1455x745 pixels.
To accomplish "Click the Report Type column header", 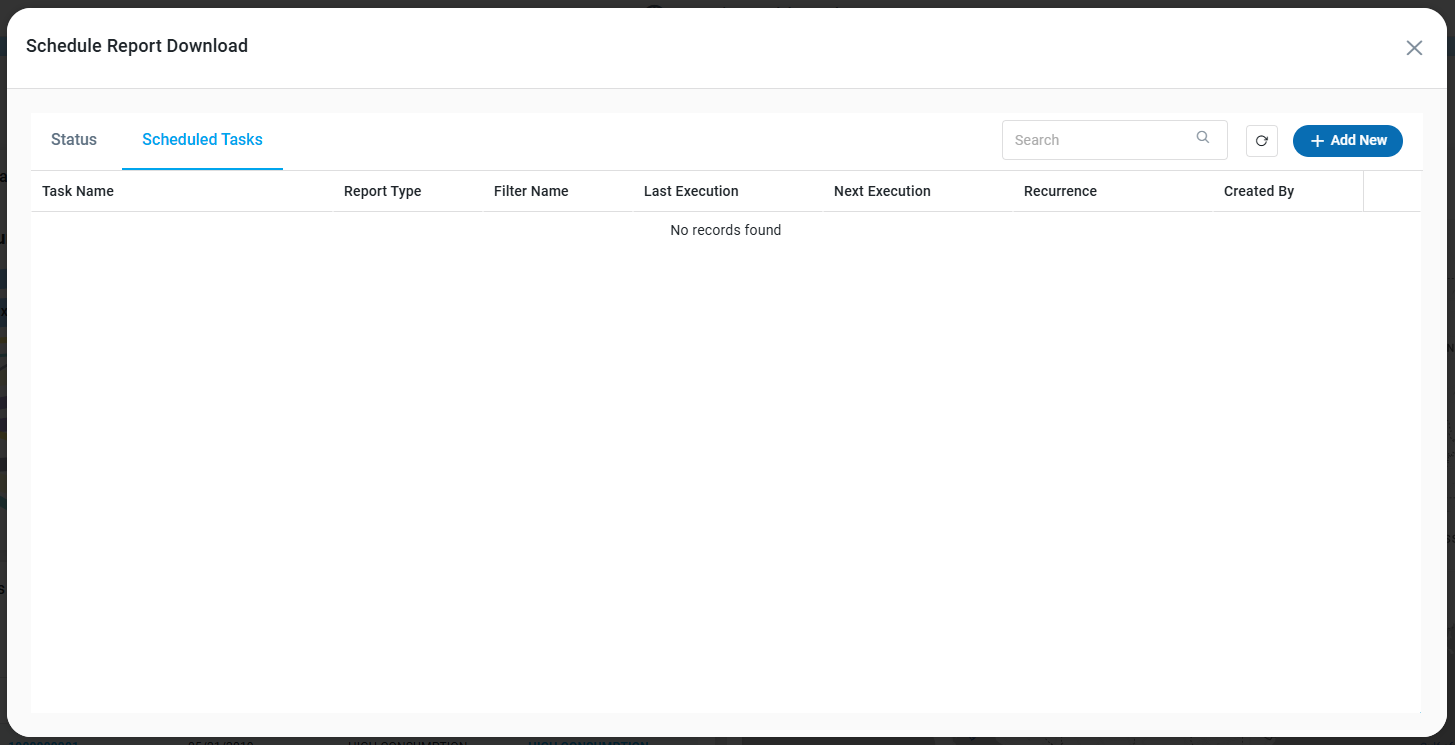I will coord(382,191).
